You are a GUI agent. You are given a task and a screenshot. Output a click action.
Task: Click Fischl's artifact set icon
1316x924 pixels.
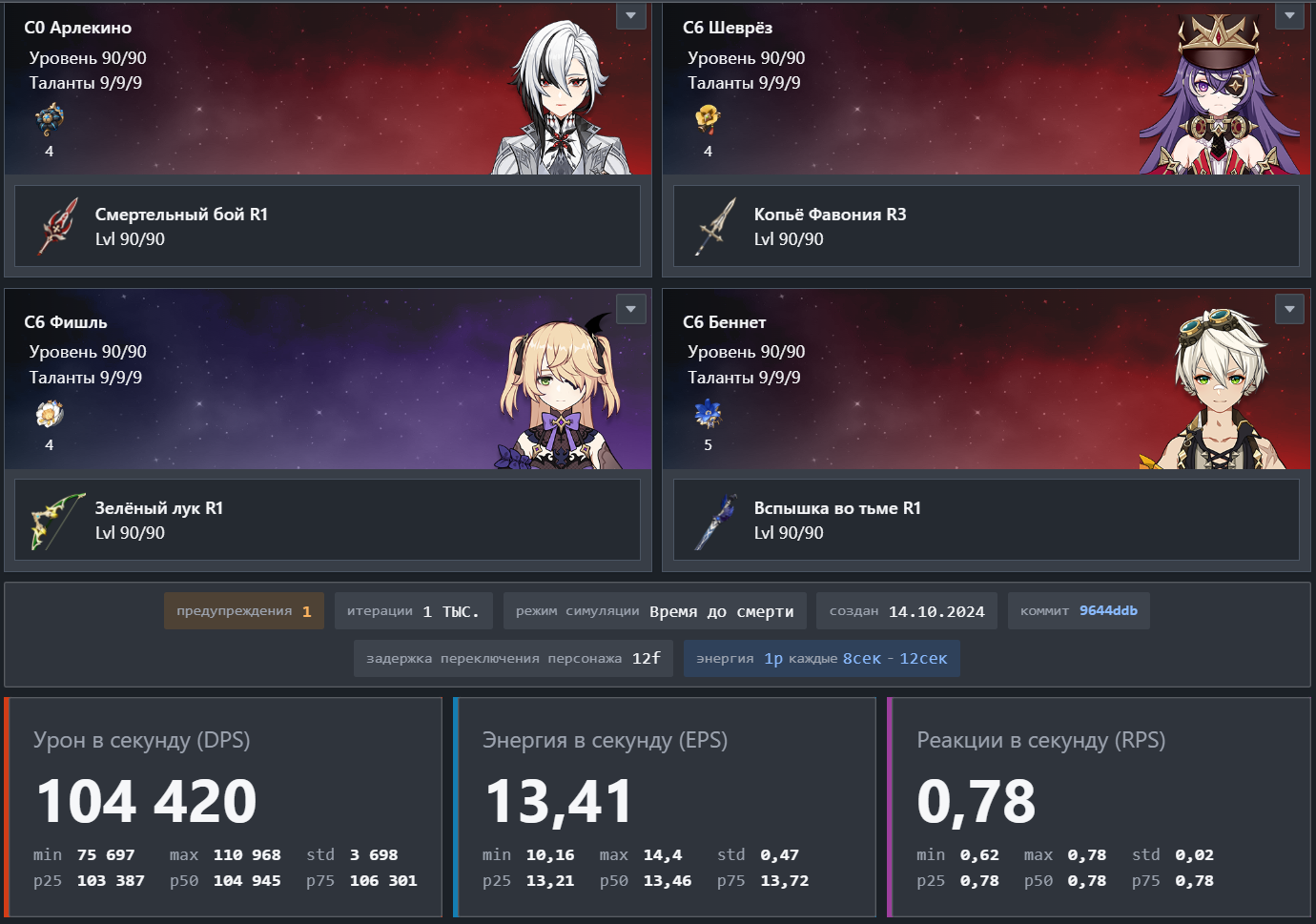pyautogui.click(x=50, y=413)
